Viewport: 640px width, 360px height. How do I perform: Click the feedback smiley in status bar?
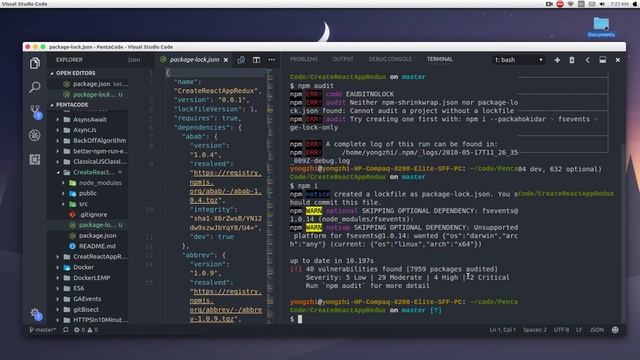click(615, 330)
